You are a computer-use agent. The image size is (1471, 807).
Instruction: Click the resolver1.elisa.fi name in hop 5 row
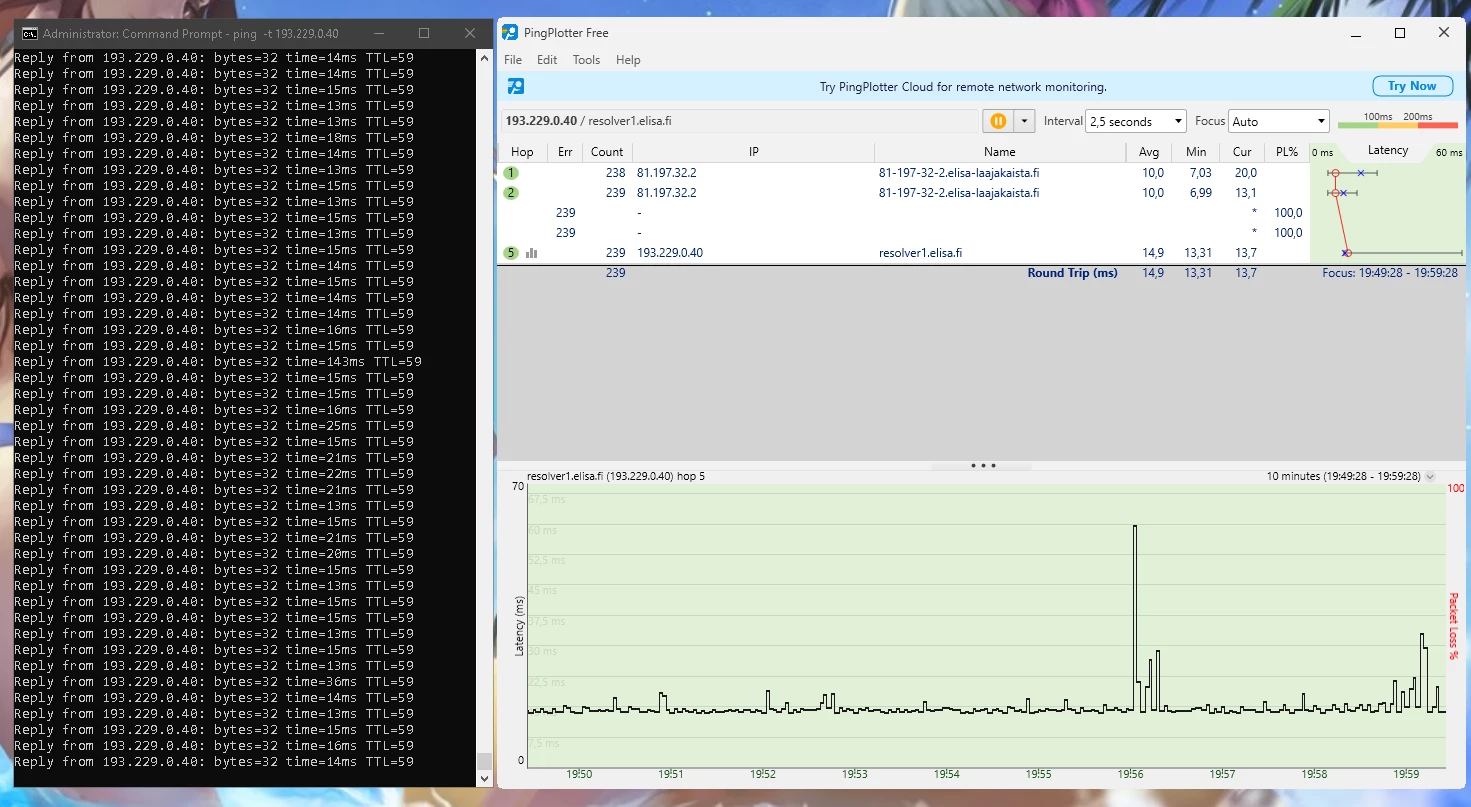click(920, 253)
